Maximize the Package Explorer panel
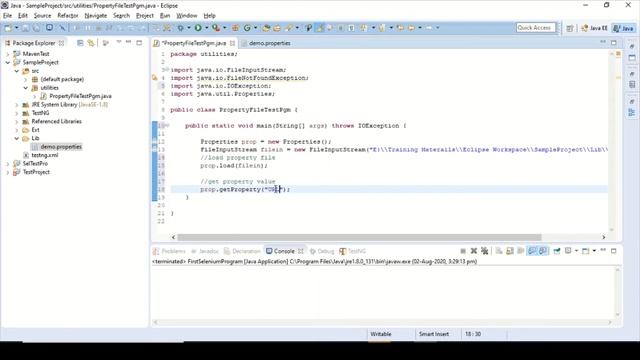 click(139, 42)
